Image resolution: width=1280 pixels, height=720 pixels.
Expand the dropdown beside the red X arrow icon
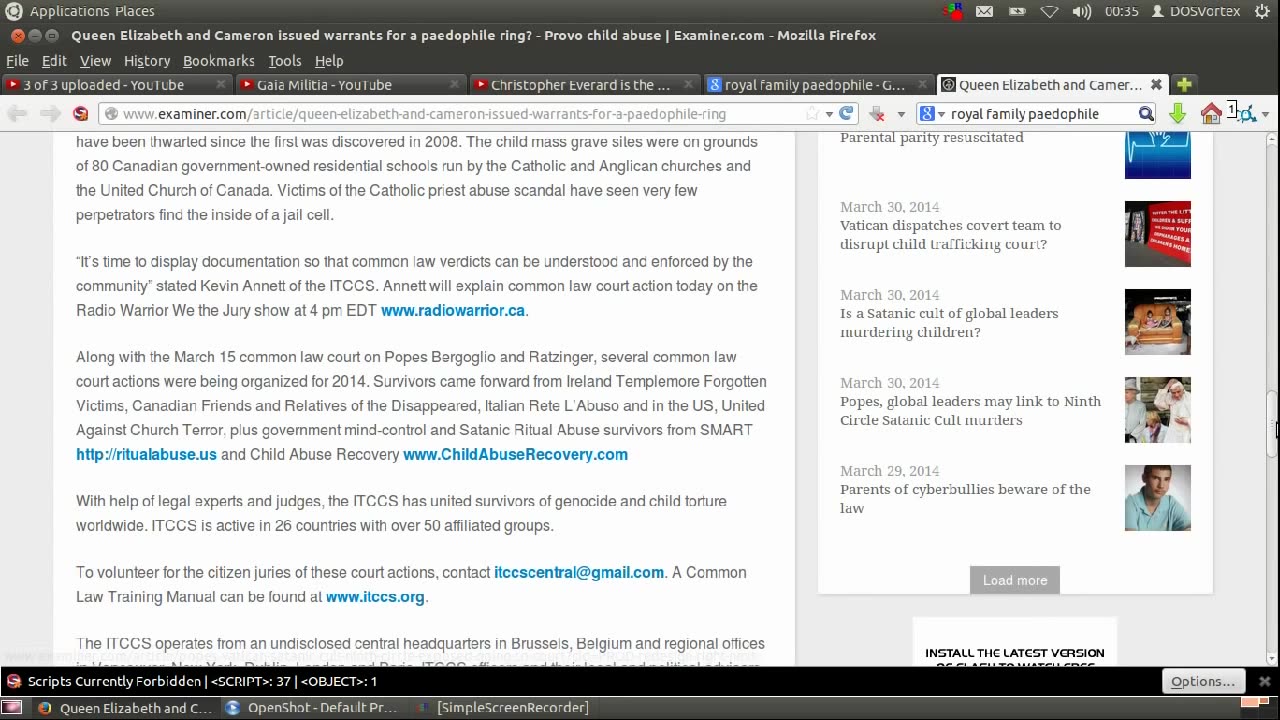coord(900,114)
